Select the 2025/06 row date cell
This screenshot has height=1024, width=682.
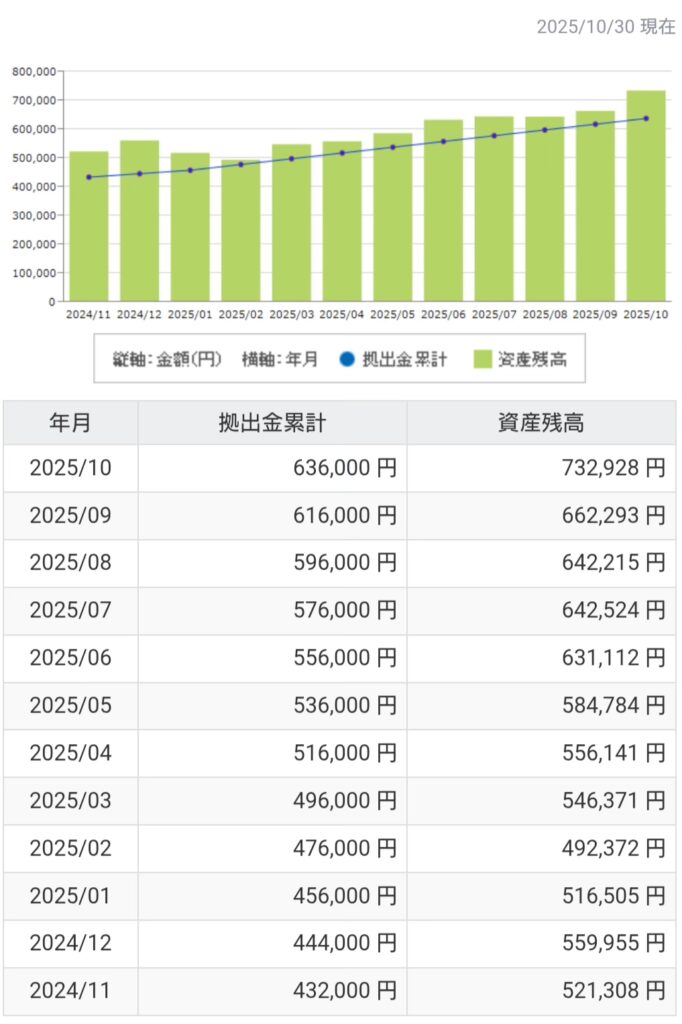pyautogui.click(x=70, y=658)
